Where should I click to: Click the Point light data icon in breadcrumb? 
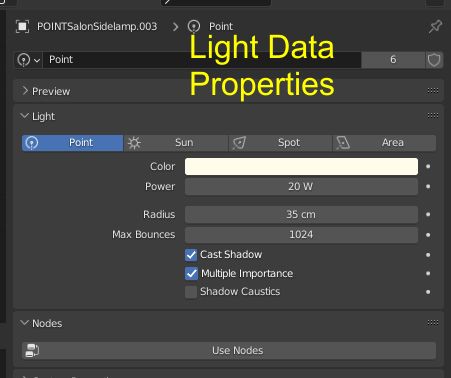[194, 26]
